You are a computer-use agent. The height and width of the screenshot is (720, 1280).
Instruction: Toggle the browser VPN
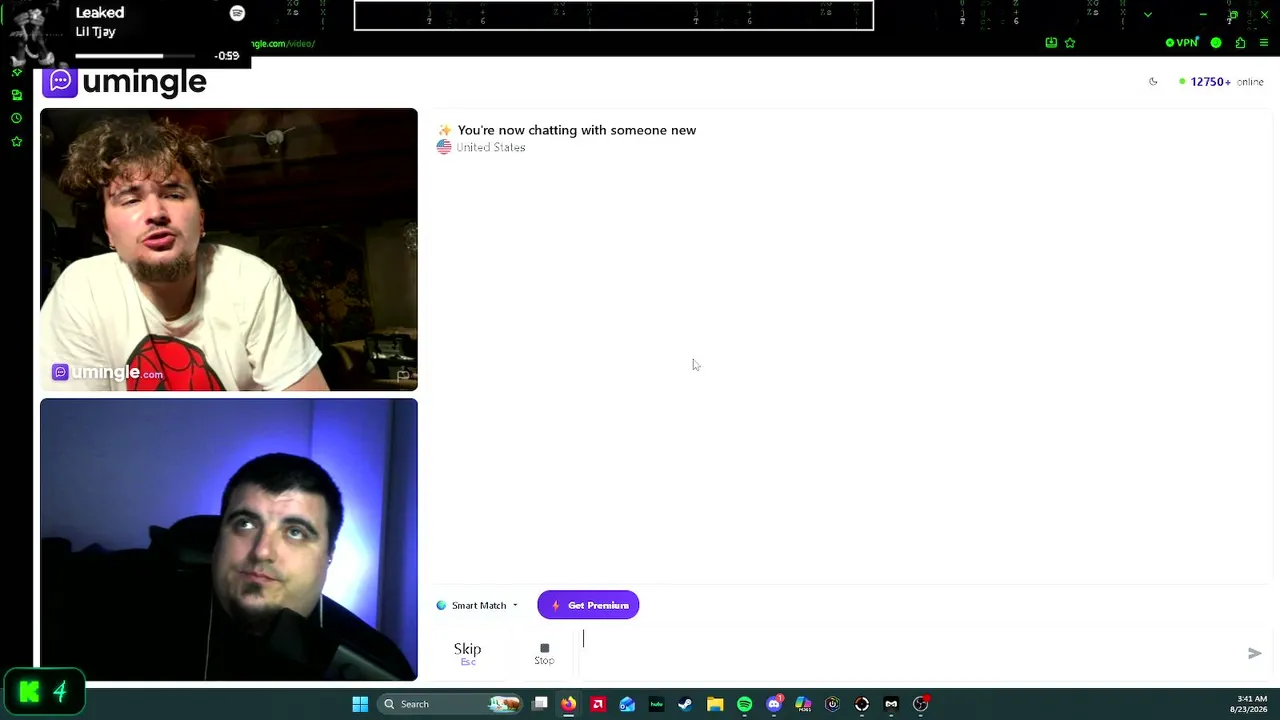[x=1182, y=43]
